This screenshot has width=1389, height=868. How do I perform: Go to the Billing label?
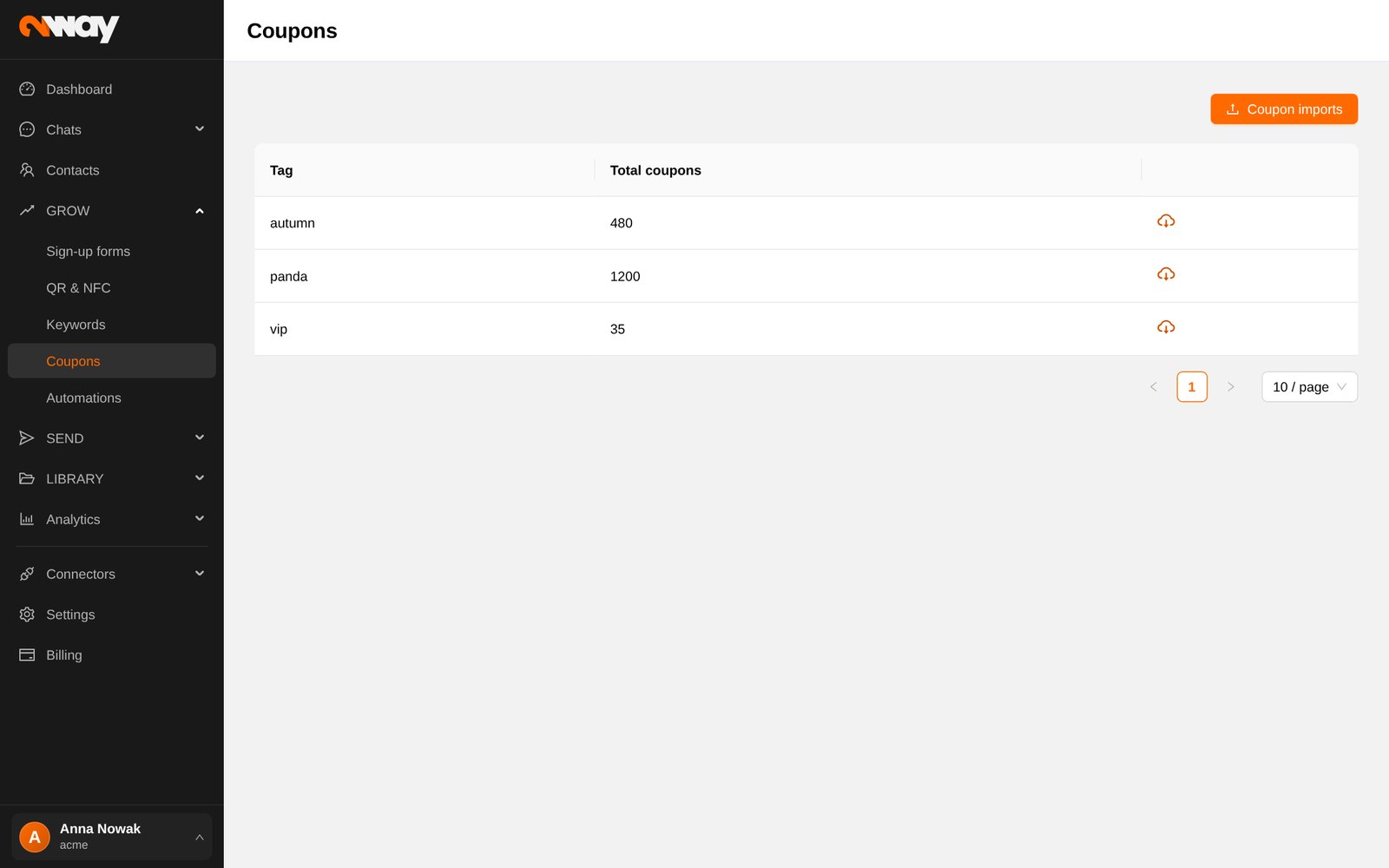tap(64, 655)
